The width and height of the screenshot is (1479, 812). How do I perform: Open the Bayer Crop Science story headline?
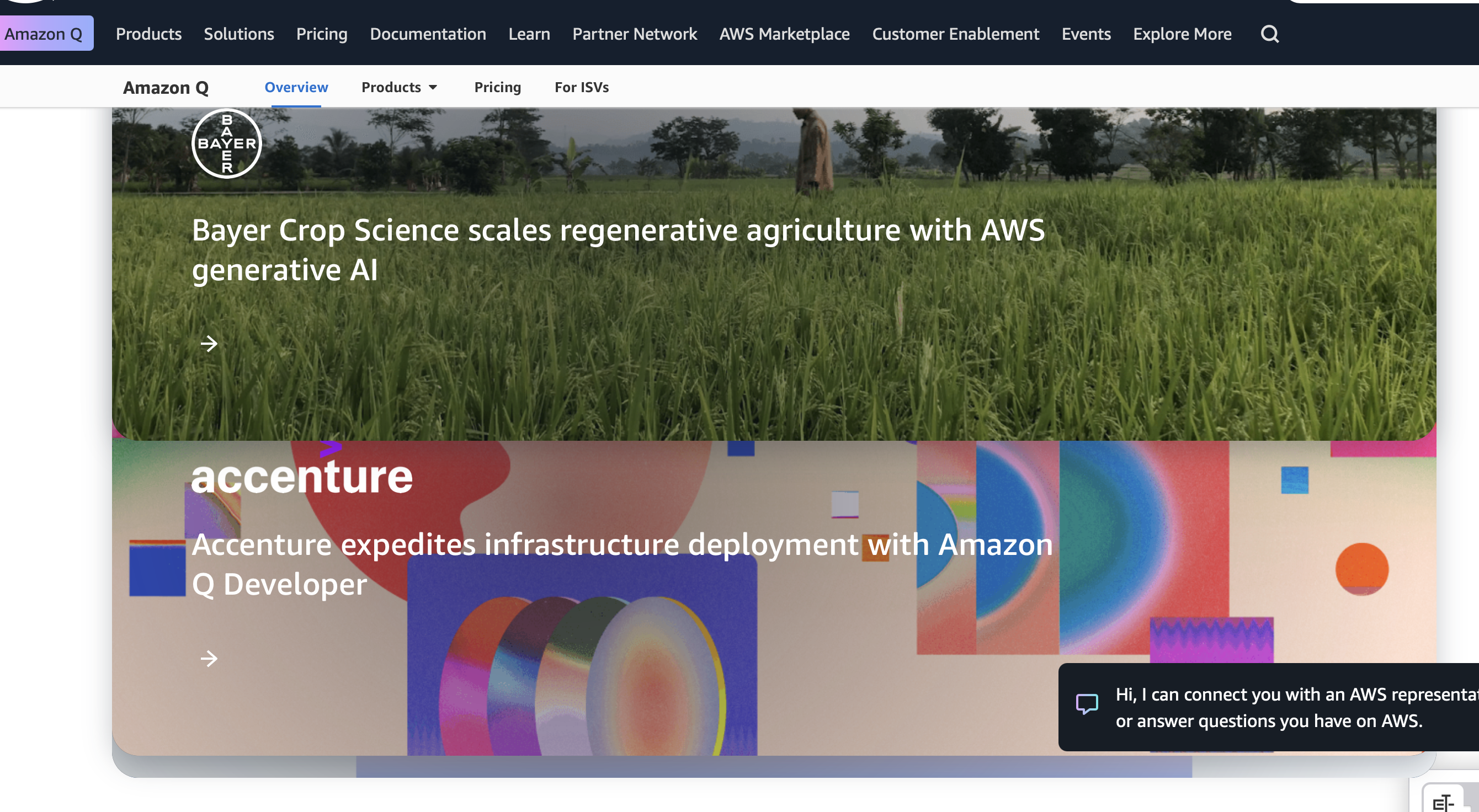point(618,250)
